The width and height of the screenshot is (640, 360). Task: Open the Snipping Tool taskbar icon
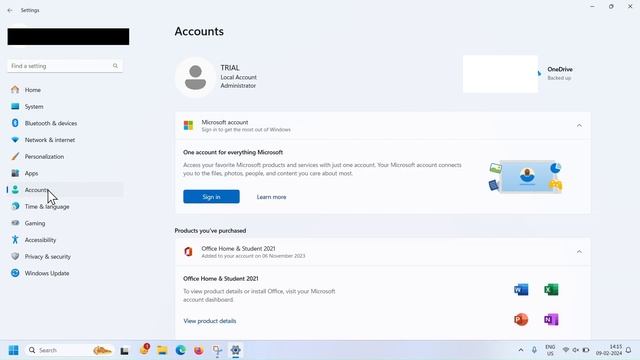click(217, 350)
